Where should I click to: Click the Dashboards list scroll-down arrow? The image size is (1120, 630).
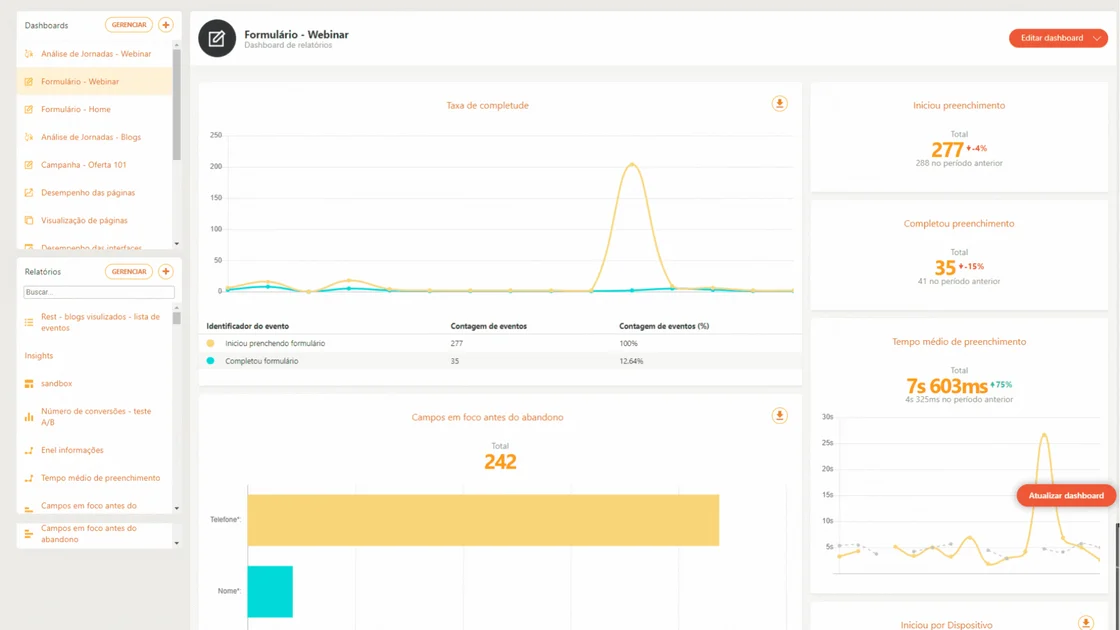[x=176, y=244]
